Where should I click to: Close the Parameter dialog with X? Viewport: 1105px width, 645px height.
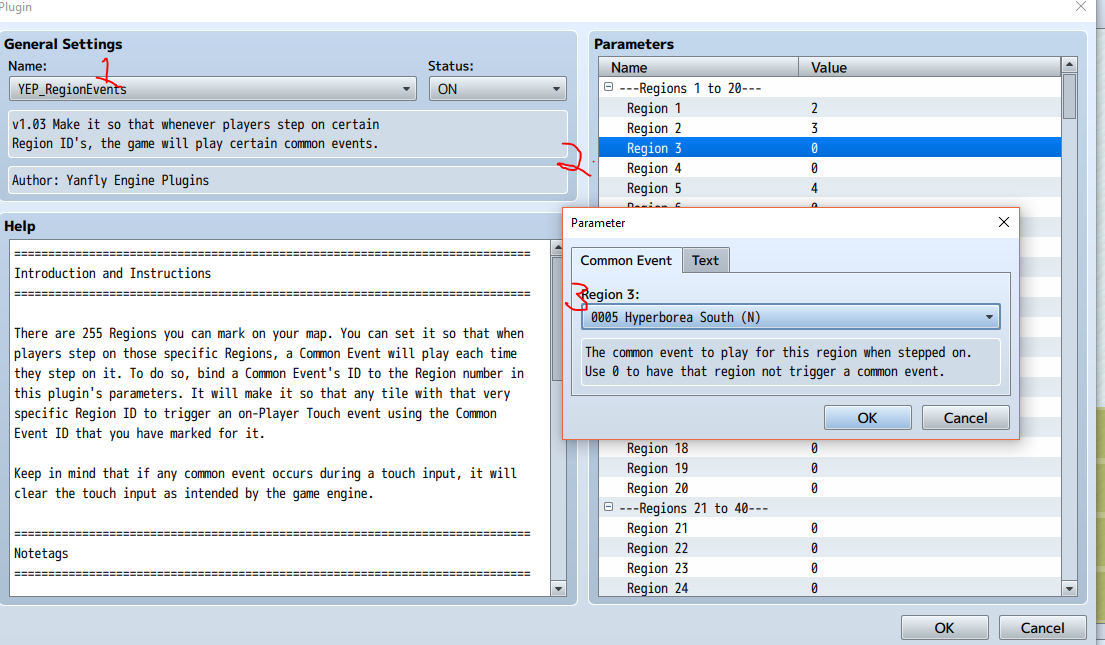pos(1004,223)
